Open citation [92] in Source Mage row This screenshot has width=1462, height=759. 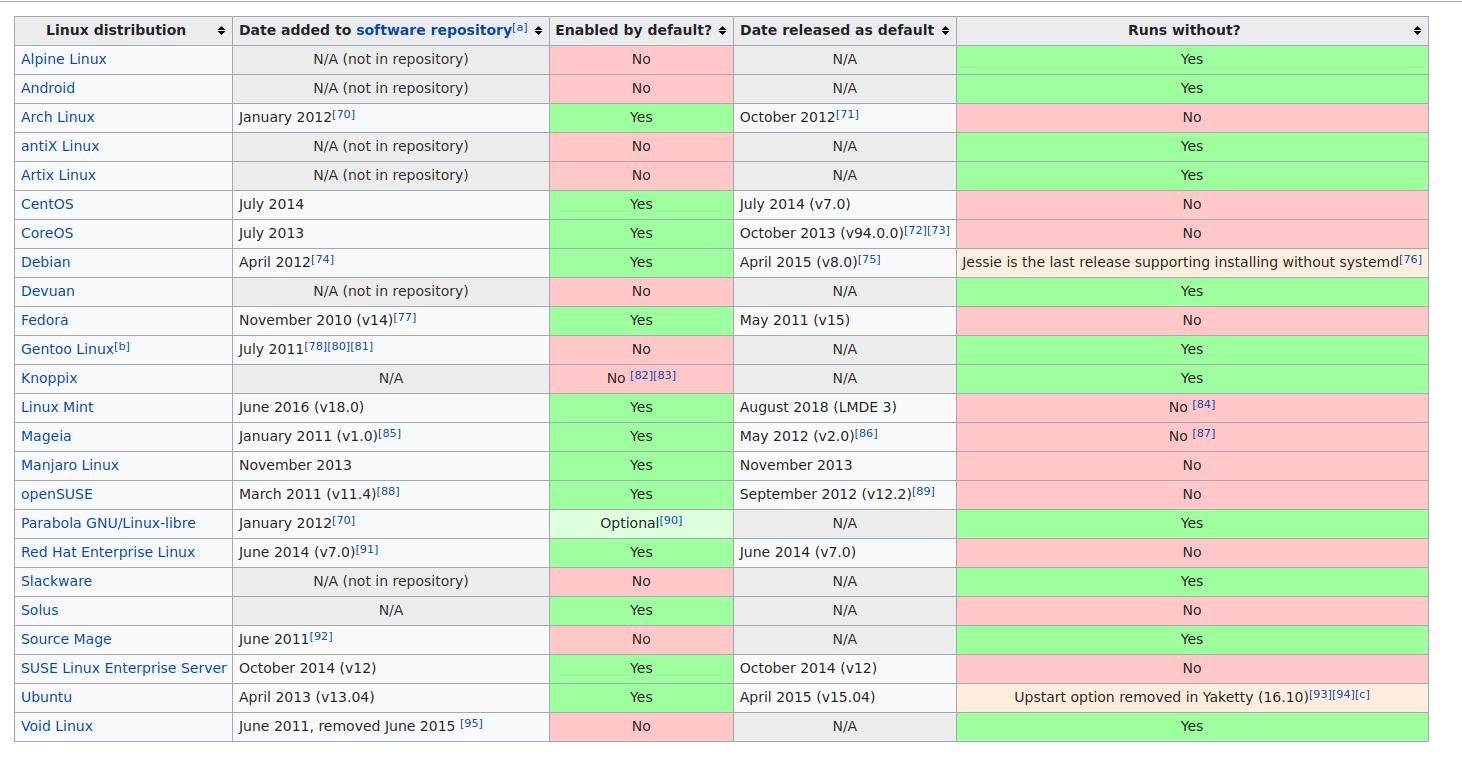tap(321, 636)
